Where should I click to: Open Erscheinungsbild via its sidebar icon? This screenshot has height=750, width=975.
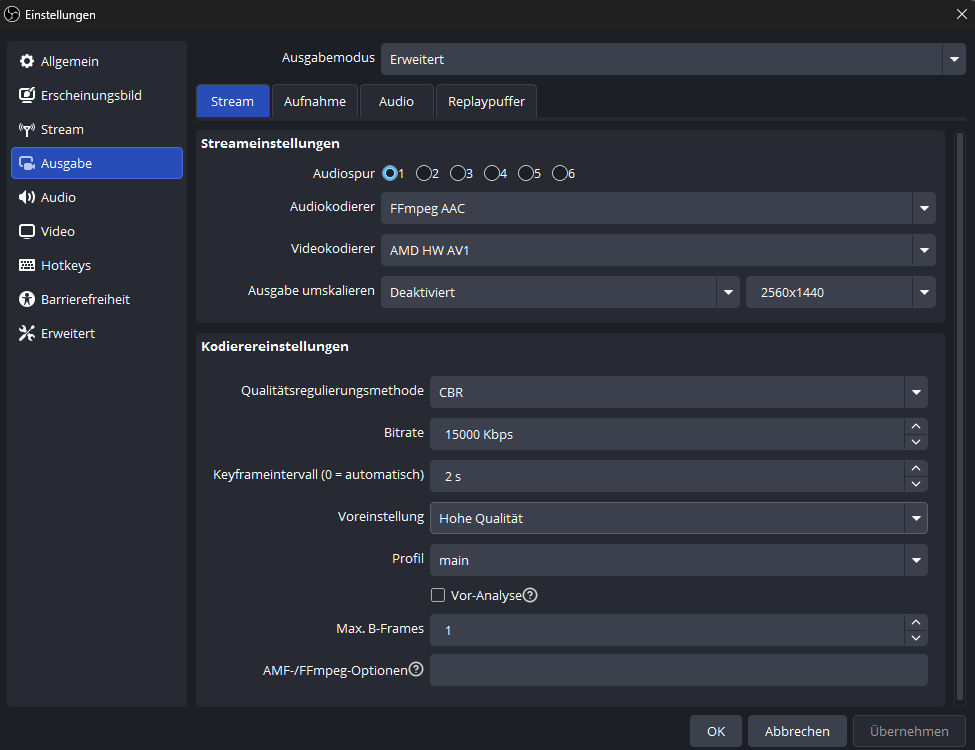[x=27, y=96]
